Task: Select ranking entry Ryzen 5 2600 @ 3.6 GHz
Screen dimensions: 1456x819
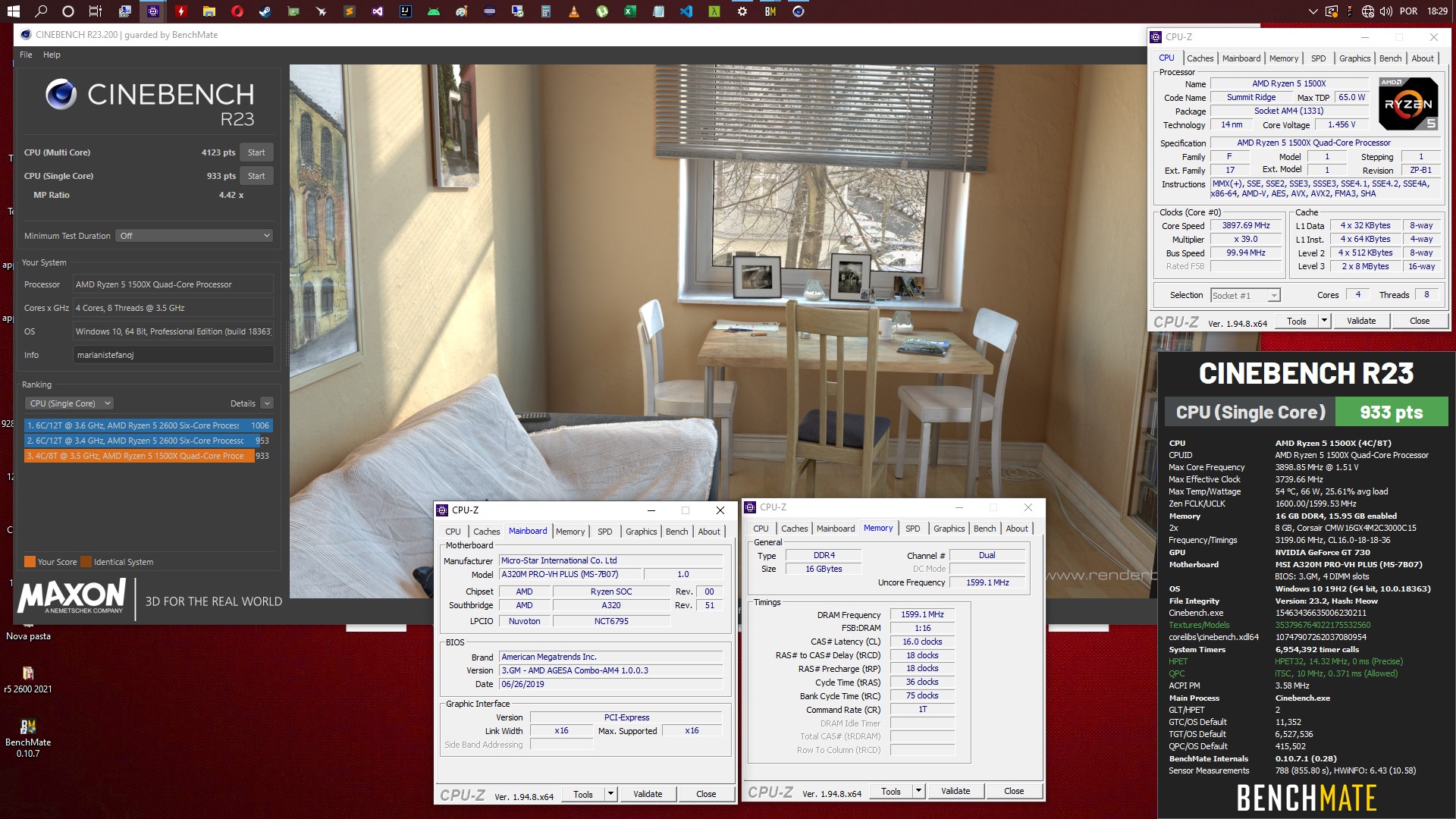Action: click(x=148, y=425)
